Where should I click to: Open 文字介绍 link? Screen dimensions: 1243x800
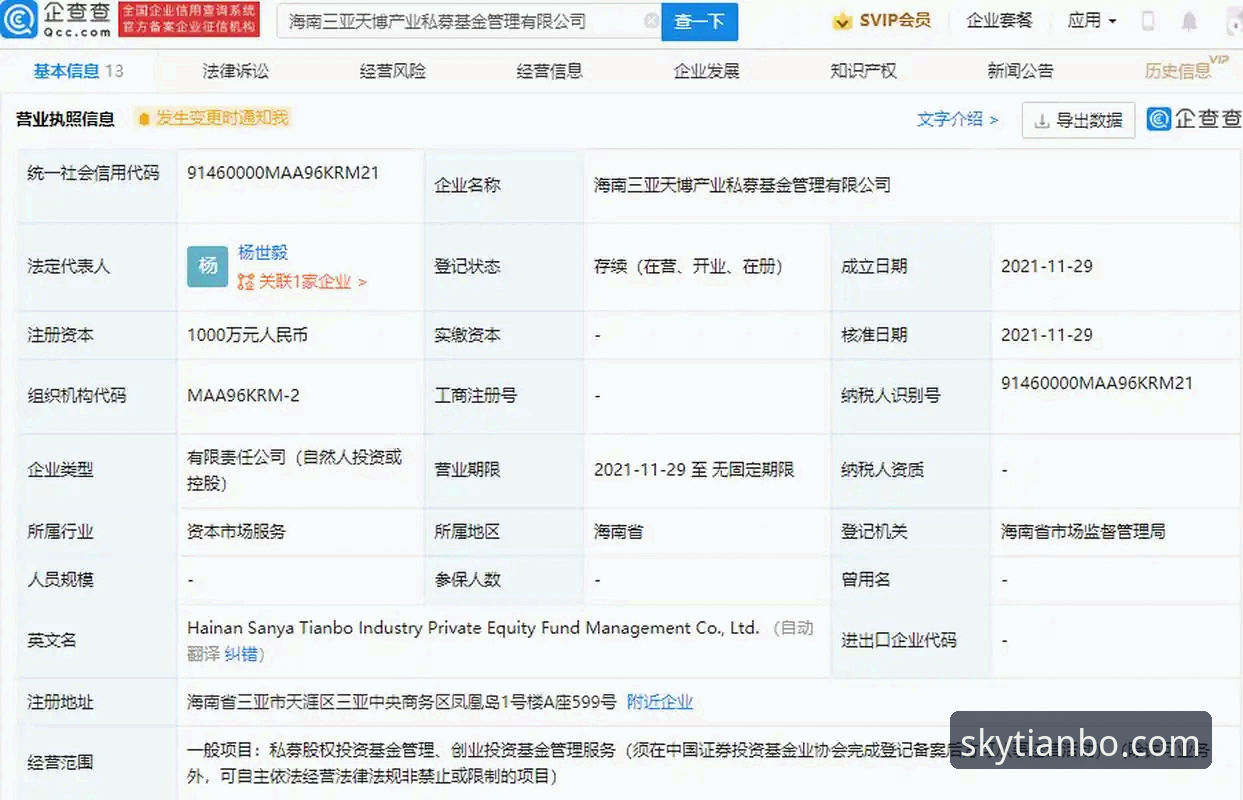point(957,119)
